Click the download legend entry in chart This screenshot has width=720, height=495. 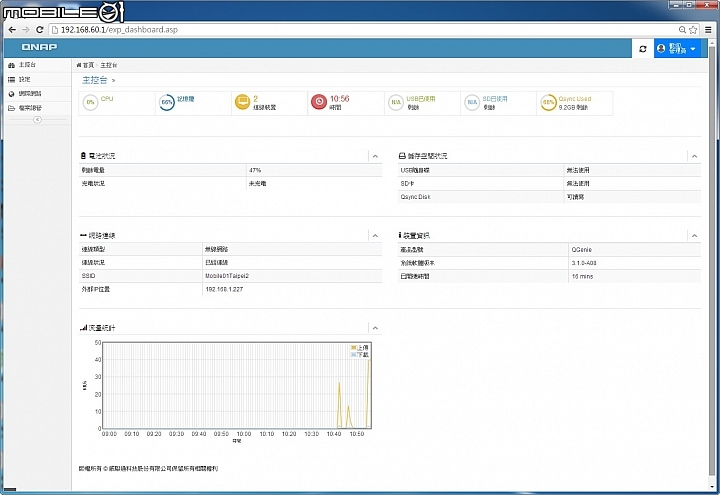(x=360, y=355)
